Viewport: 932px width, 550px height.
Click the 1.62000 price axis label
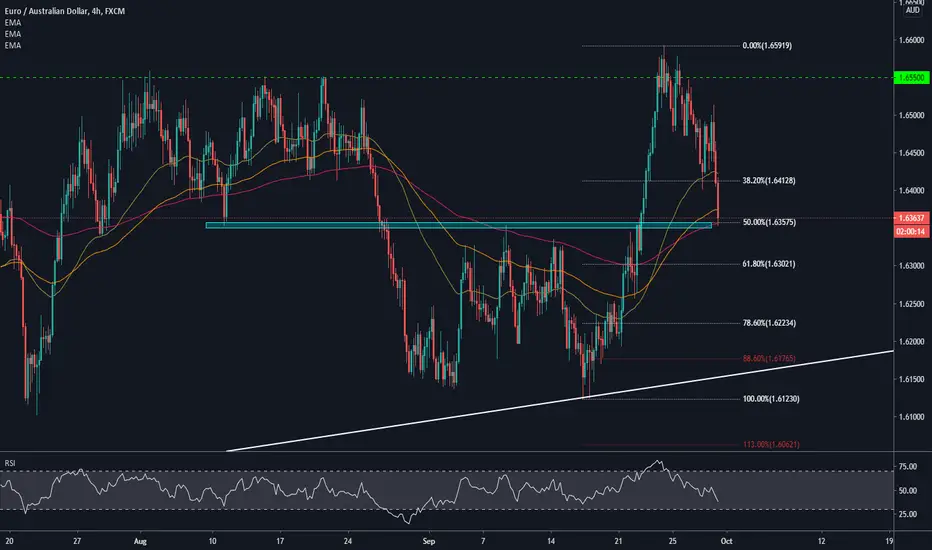click(911, 341)
